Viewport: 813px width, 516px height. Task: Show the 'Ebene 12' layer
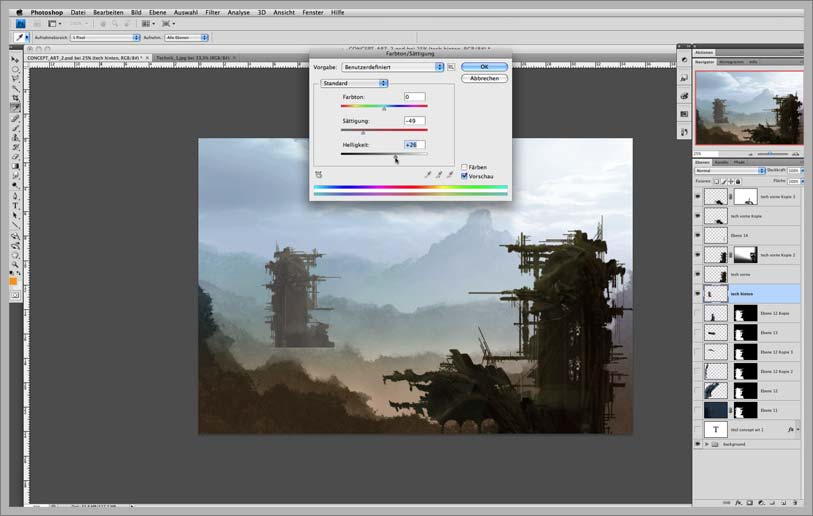pyautogui.click(x=697, y=391)
